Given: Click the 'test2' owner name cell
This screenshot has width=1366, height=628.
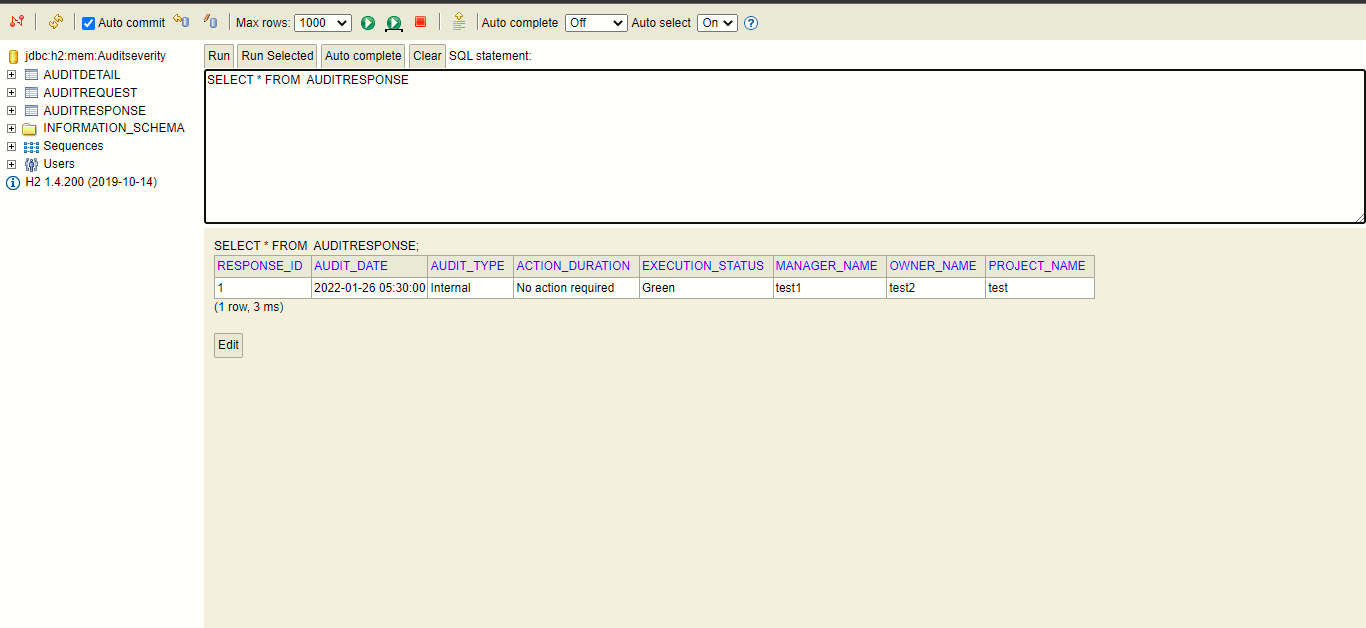Looking at the screenshot, I should click(x=936, y=288).
